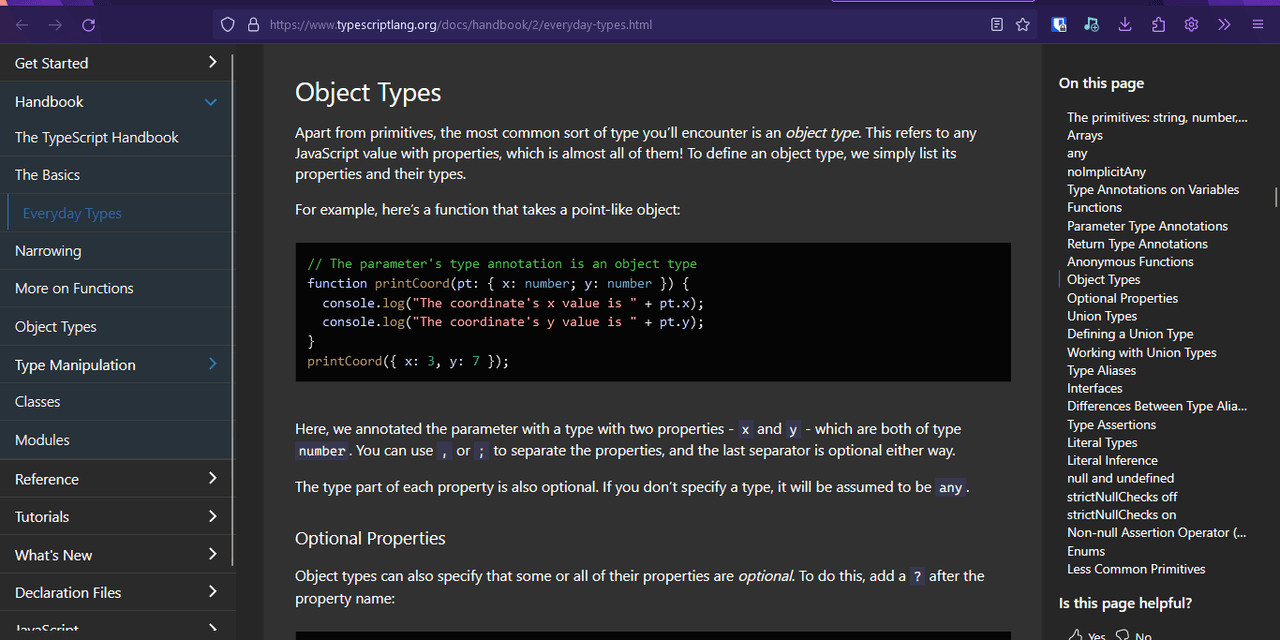Expand the Get Started sidebar section
Viewport: 1280px width, 640px height.
[x=211, y=63]
